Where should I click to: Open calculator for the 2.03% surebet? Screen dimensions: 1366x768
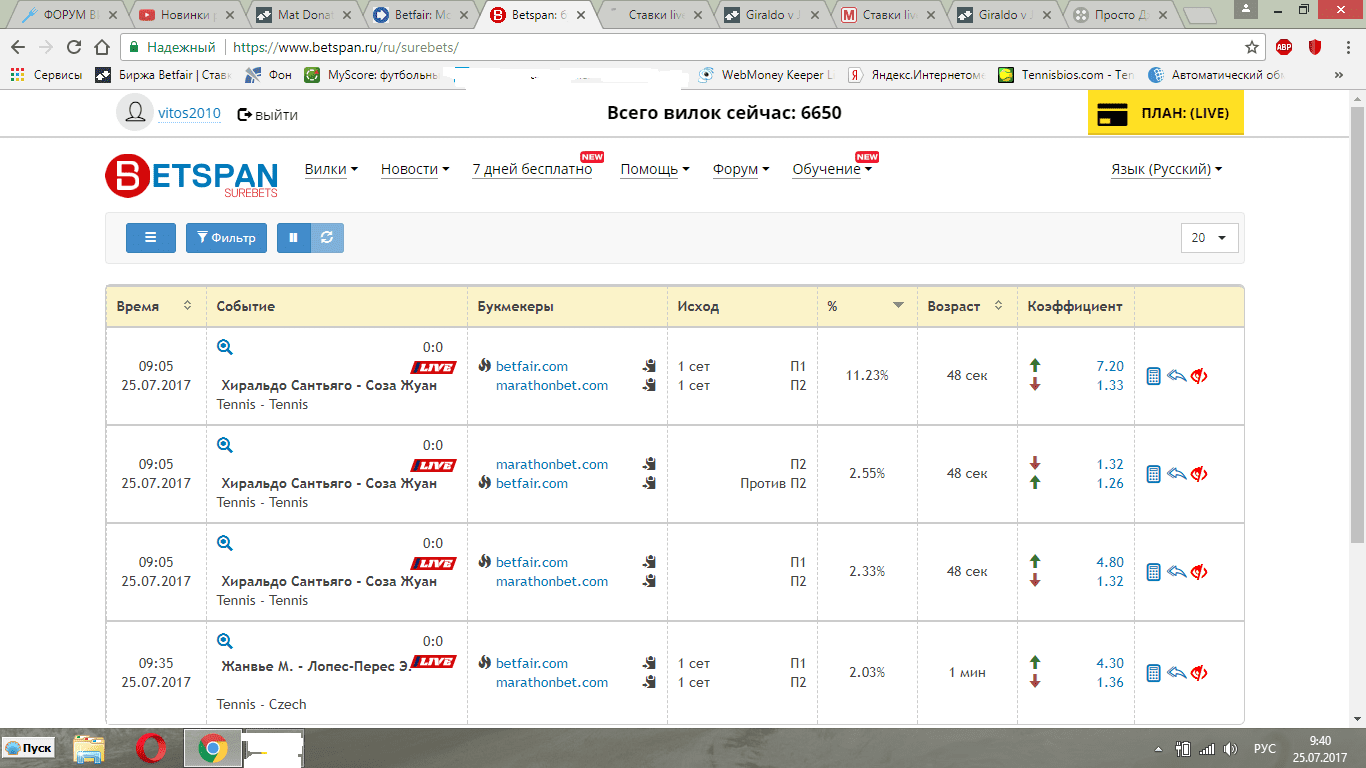(1153, 673)
